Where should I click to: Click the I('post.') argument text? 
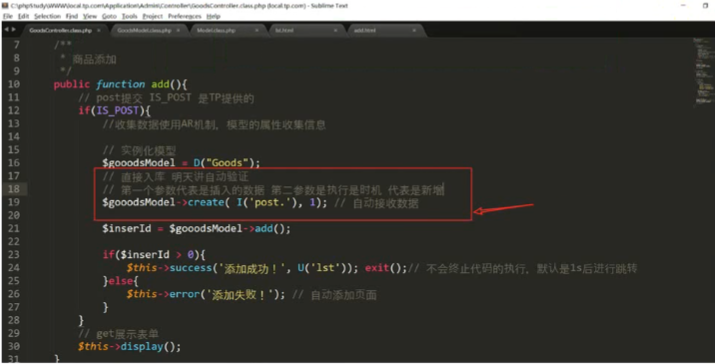pyautogui.click(x=269, y=202)
